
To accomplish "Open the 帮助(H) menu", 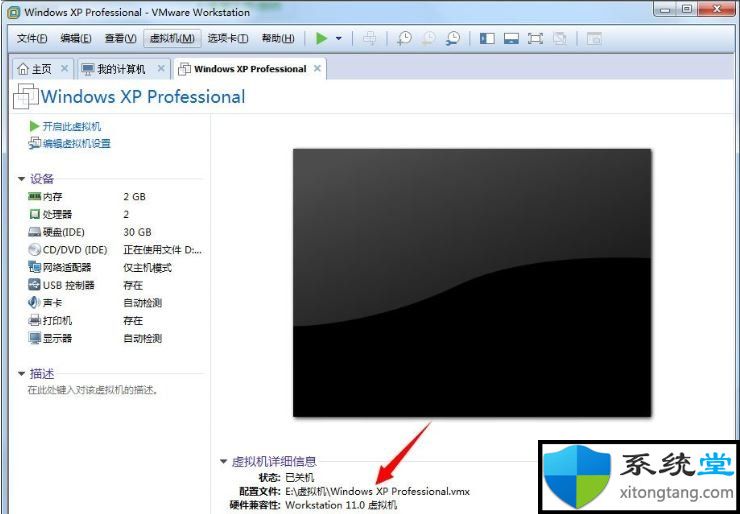I will (x=278, y=39).
